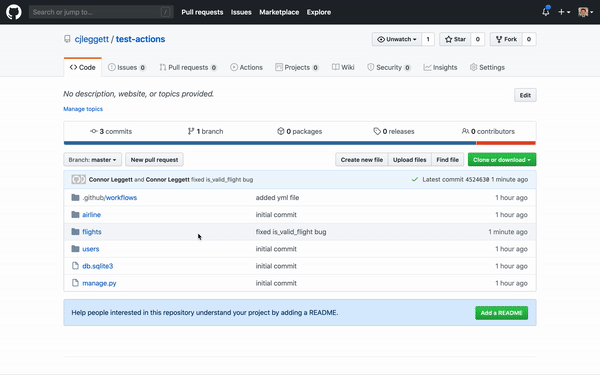The width and height of the screenshot is (600, 375).
Task: Open the Unwatch notifications dropdown
Action: 397,39
